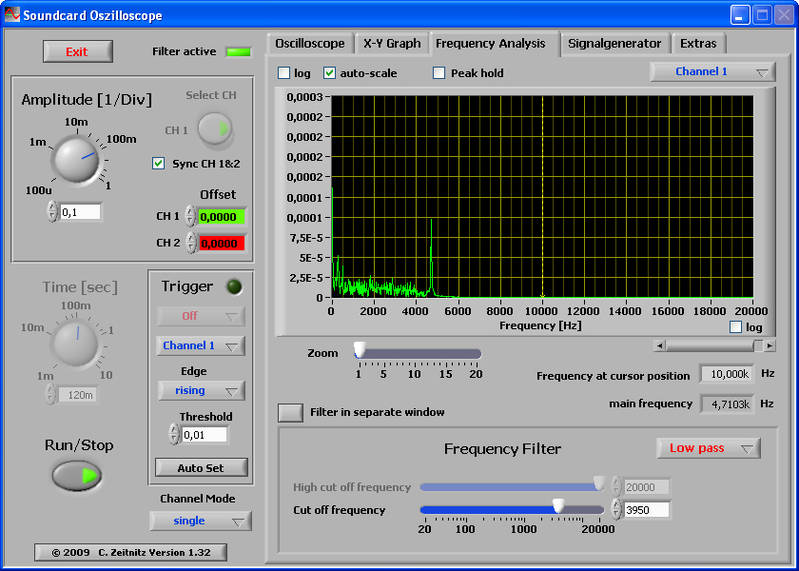The height and width of the screenshot is (571, 799).
Task: Open the Edge rising dropdown
Action: click(201, 391)
